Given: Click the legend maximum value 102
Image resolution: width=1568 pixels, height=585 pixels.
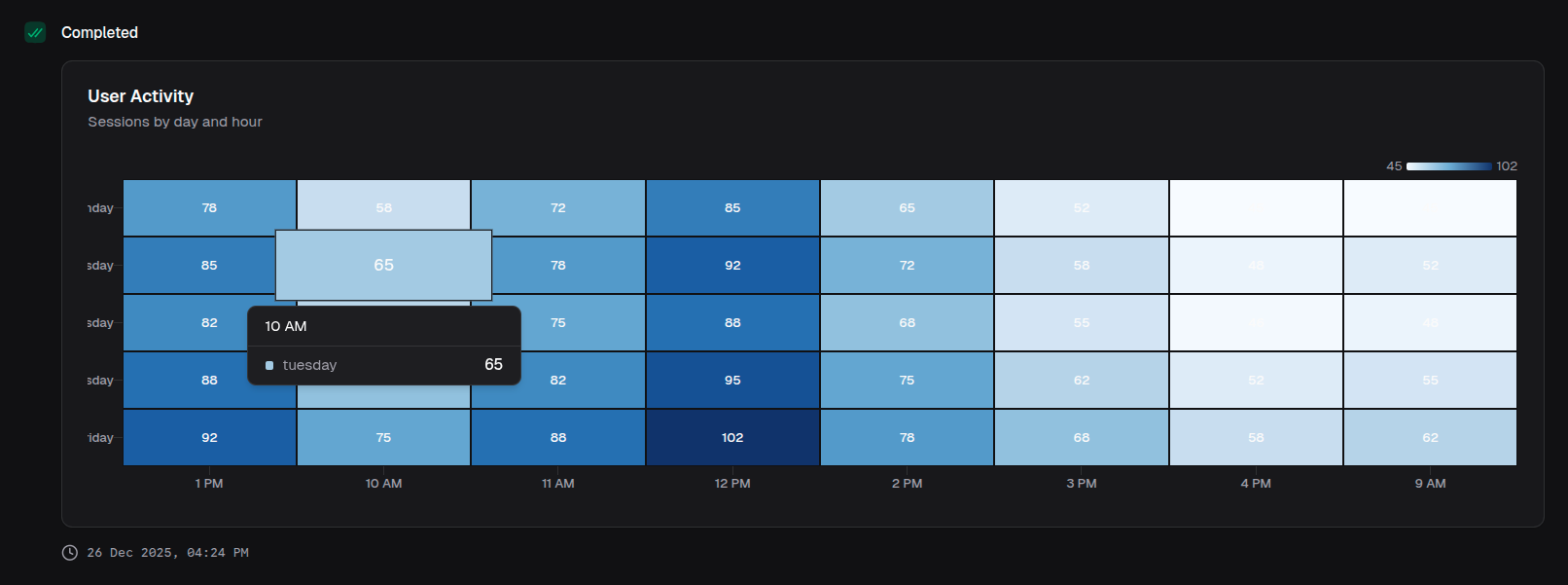Looking at the screenshot, I should pyautogui.click(x=1507, y=166).
